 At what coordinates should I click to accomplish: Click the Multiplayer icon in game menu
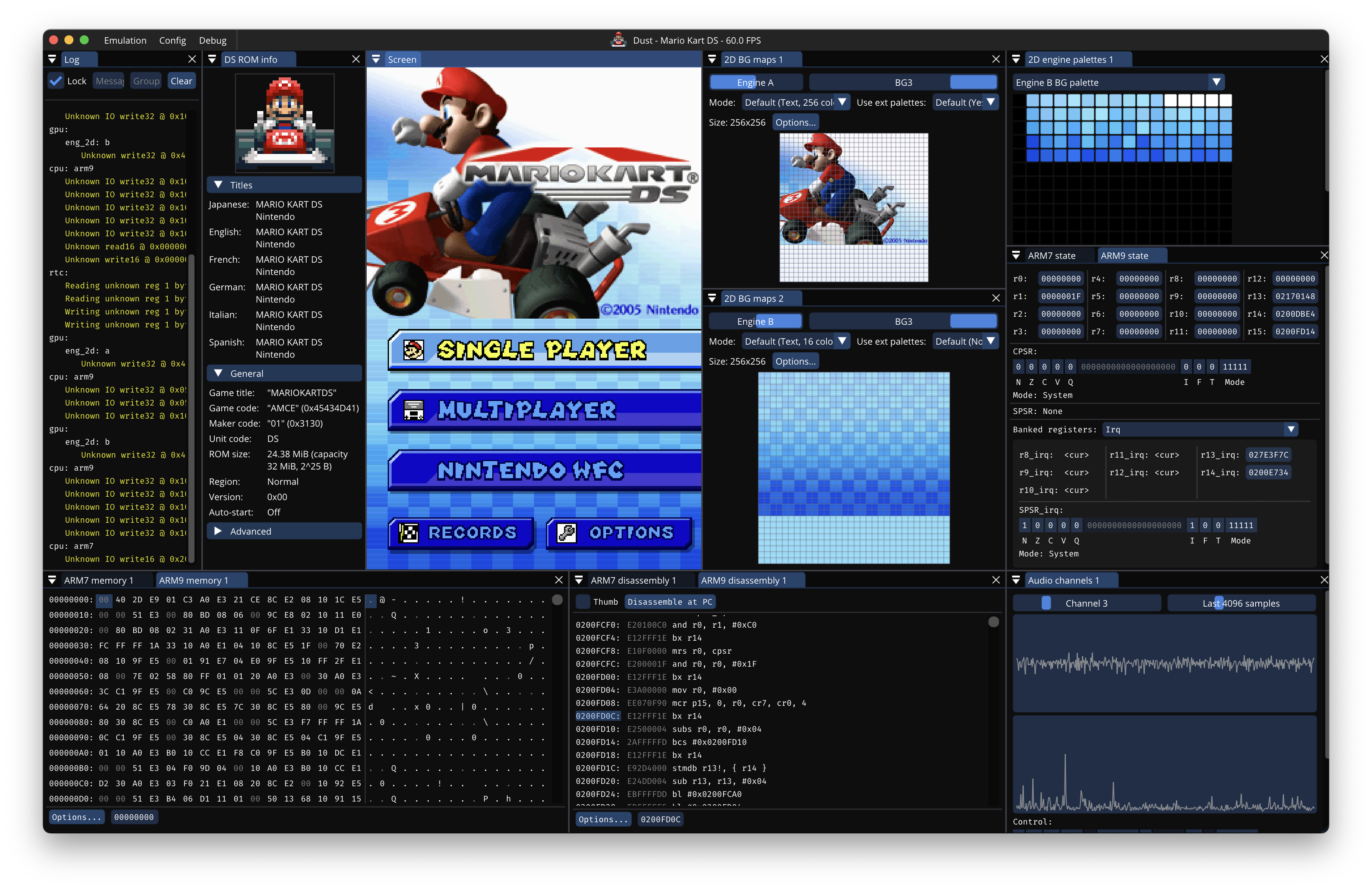pos(413,410)
